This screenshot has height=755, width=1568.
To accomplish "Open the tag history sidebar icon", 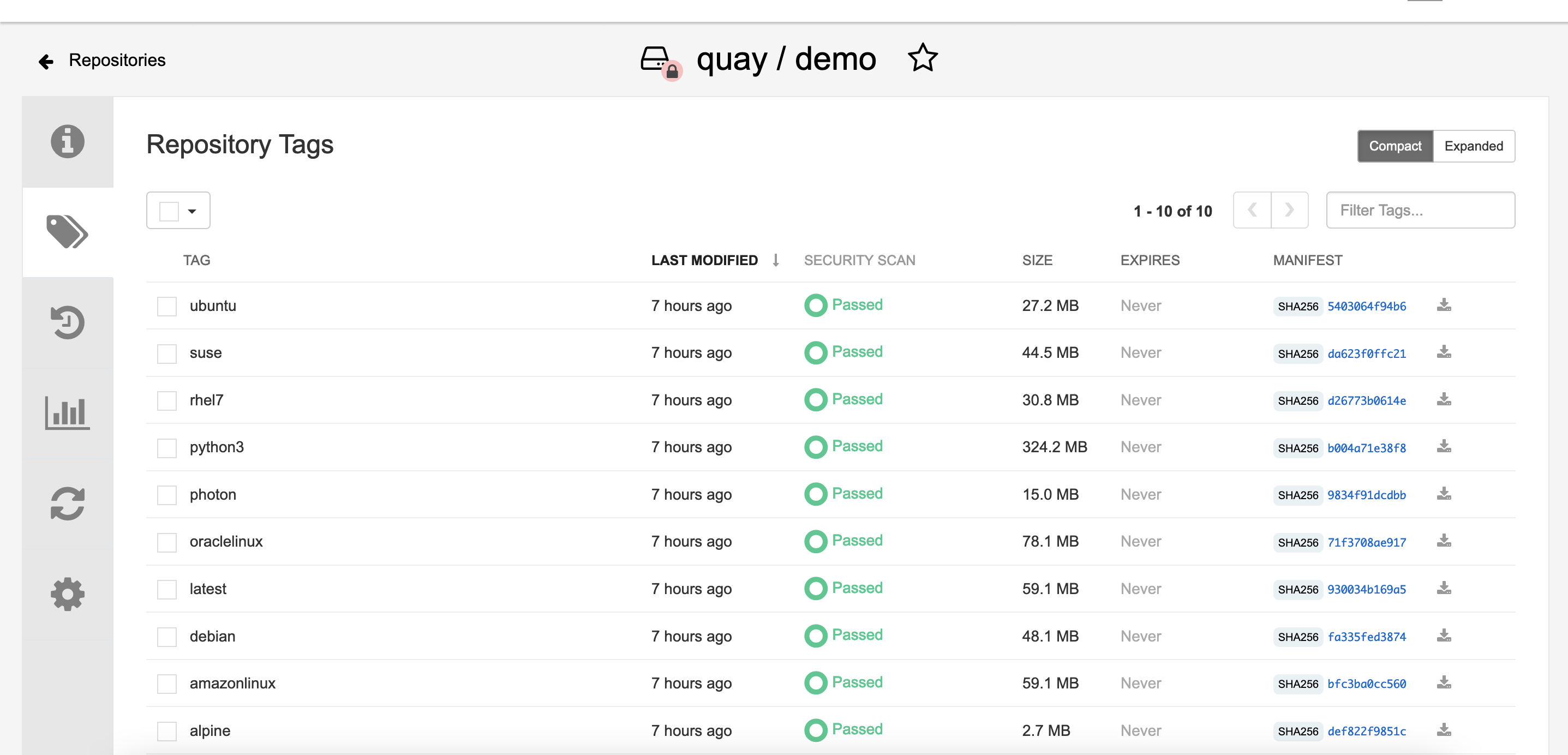I will pos(67,323).
